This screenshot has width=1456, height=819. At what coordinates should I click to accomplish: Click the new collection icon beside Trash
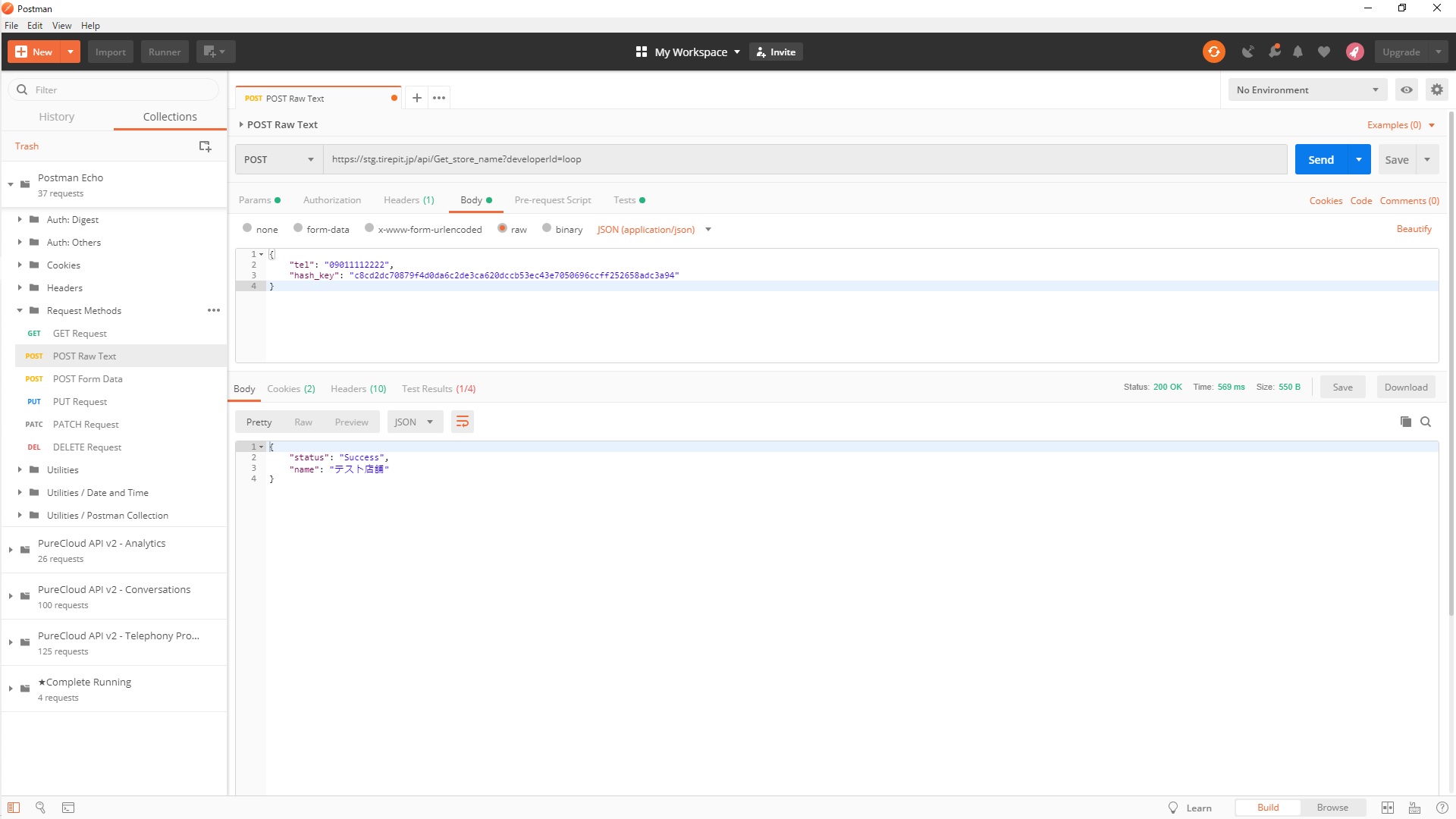[x=205, y=146]
